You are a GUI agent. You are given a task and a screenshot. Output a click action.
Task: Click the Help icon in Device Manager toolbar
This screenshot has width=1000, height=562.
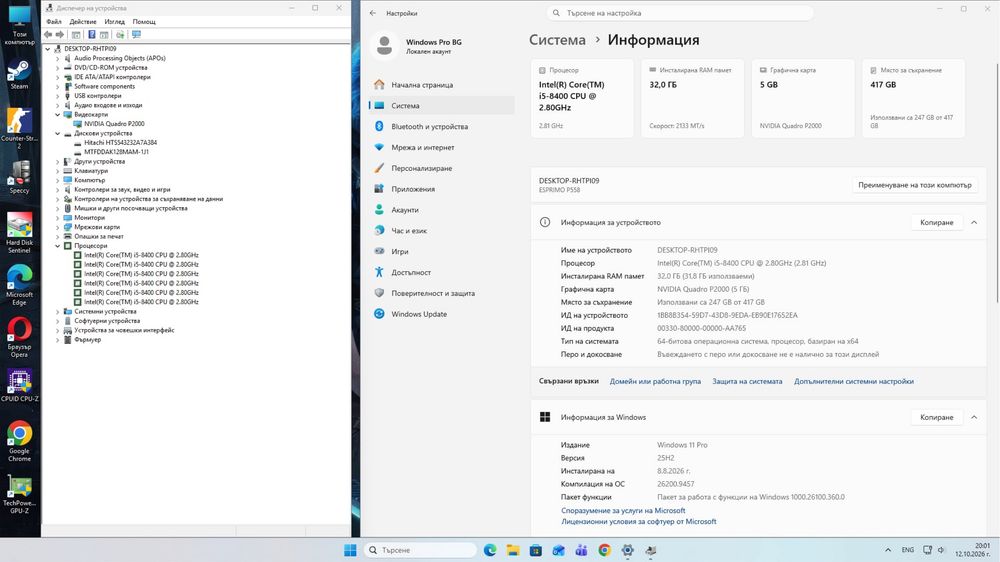(91, 34)
